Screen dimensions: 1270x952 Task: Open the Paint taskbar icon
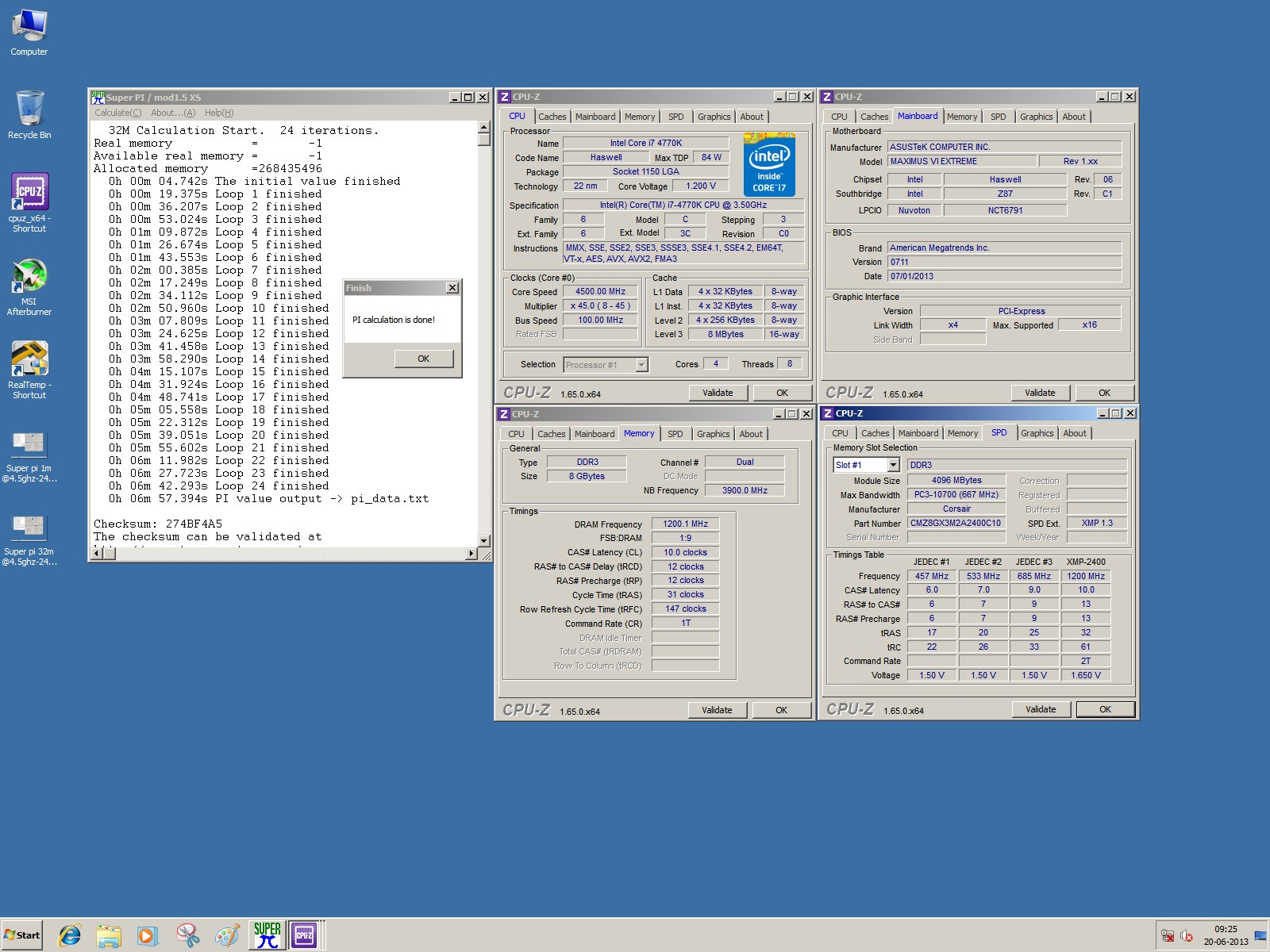point(227,936)
